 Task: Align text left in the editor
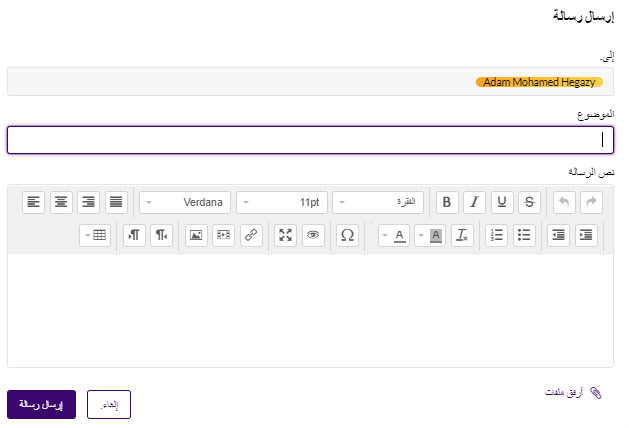(33, 202)
